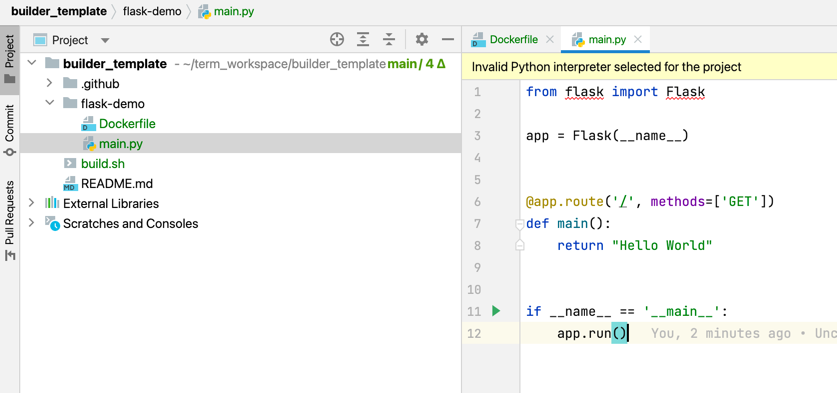Click builder_template in the breadcrumb bar
Image resolution: width=837 pixels, height=393 pixels.
pyautogui.click(x=58, y=11)
